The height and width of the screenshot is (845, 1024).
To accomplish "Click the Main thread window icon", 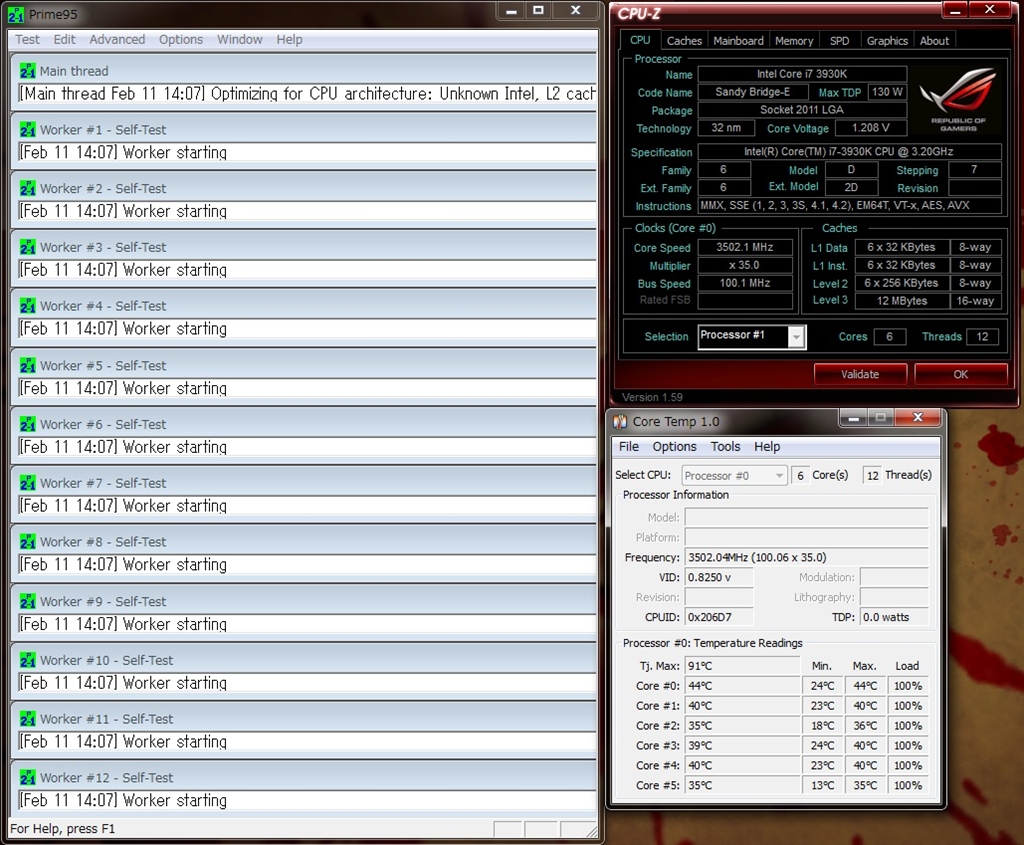I will click(x=27, y=71).
